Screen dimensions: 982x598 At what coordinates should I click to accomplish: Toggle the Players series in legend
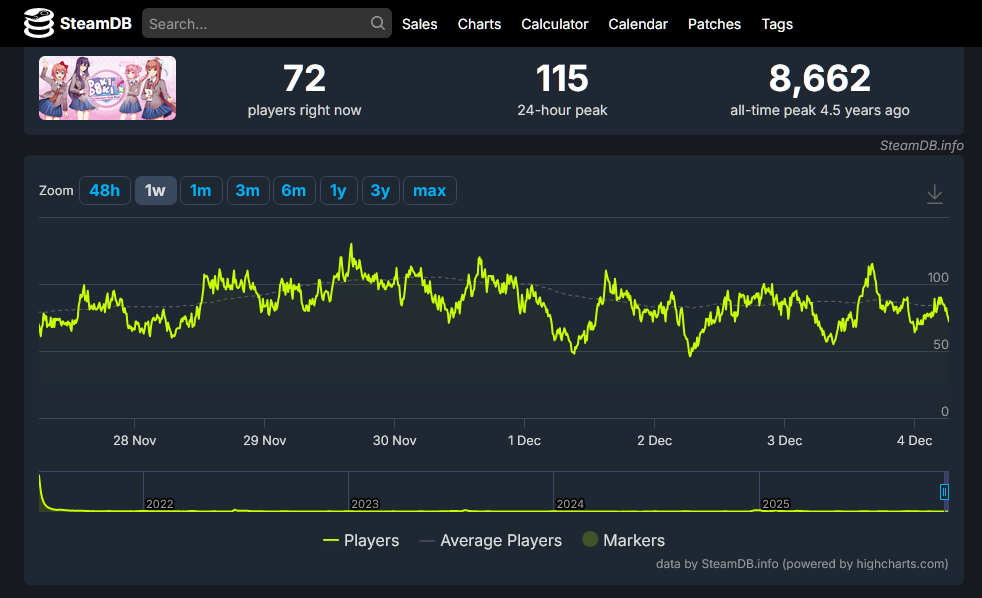pos(361,540)
